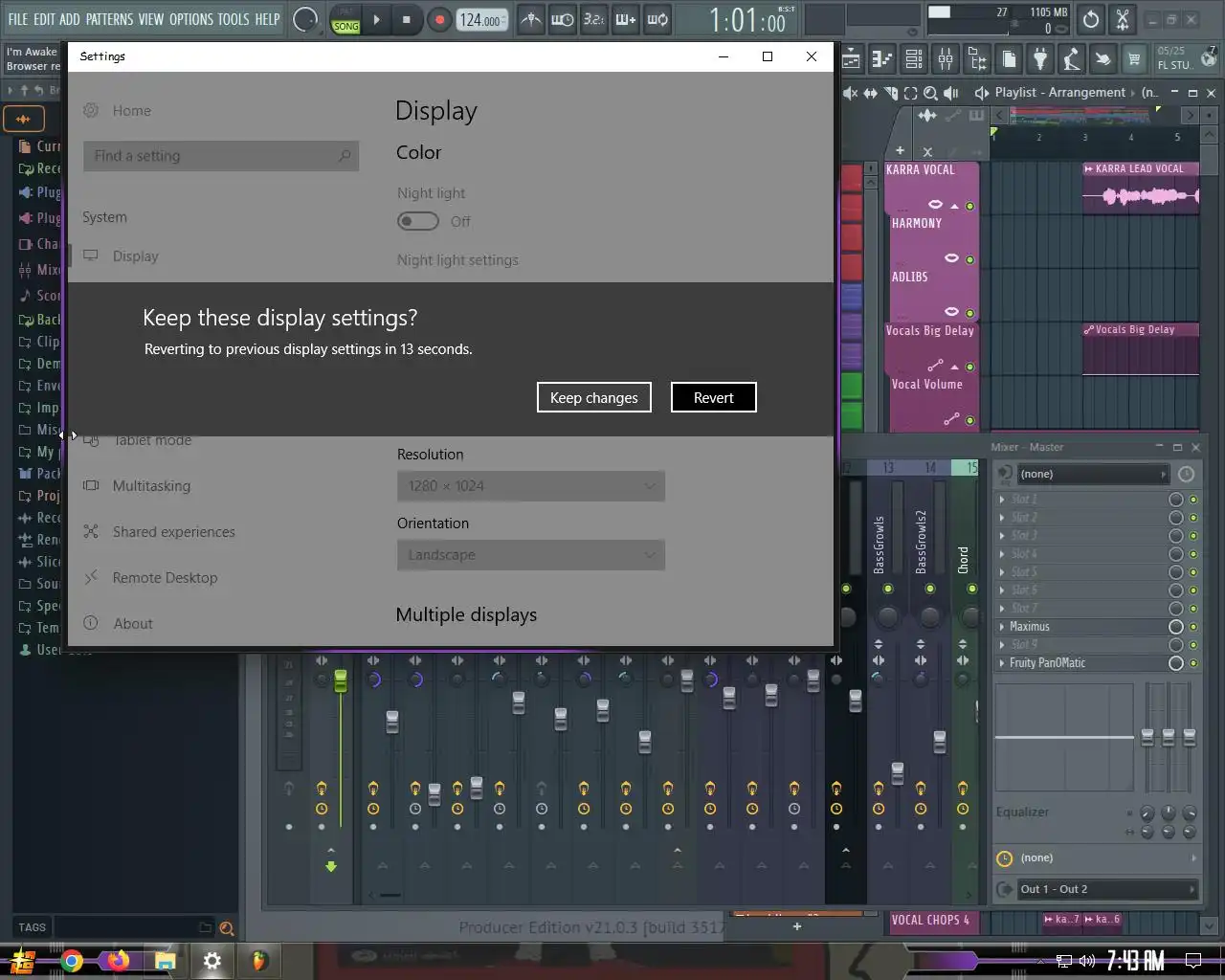
Task: Click the mute speaker tool in the Playlist toolbar
Action: [850, 93]
